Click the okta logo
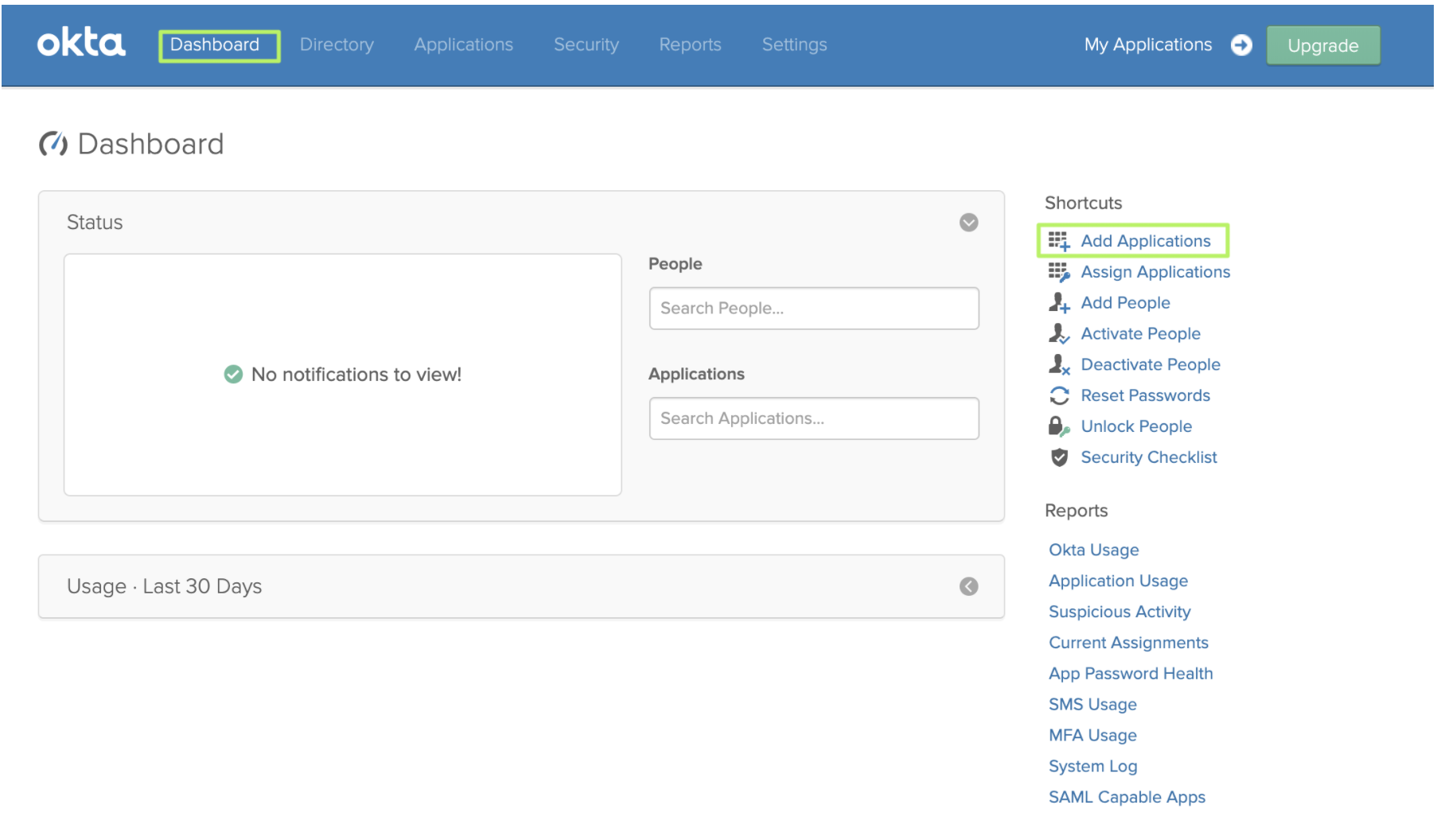 pyautogui.click(x=81, y=44)
